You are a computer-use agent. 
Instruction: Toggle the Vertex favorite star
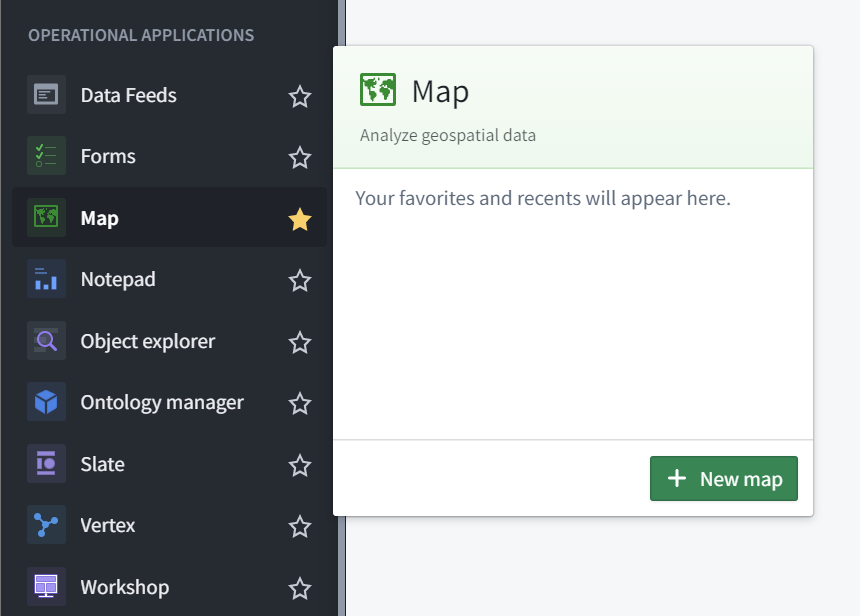pyautogui.click(x=300, y=527)
